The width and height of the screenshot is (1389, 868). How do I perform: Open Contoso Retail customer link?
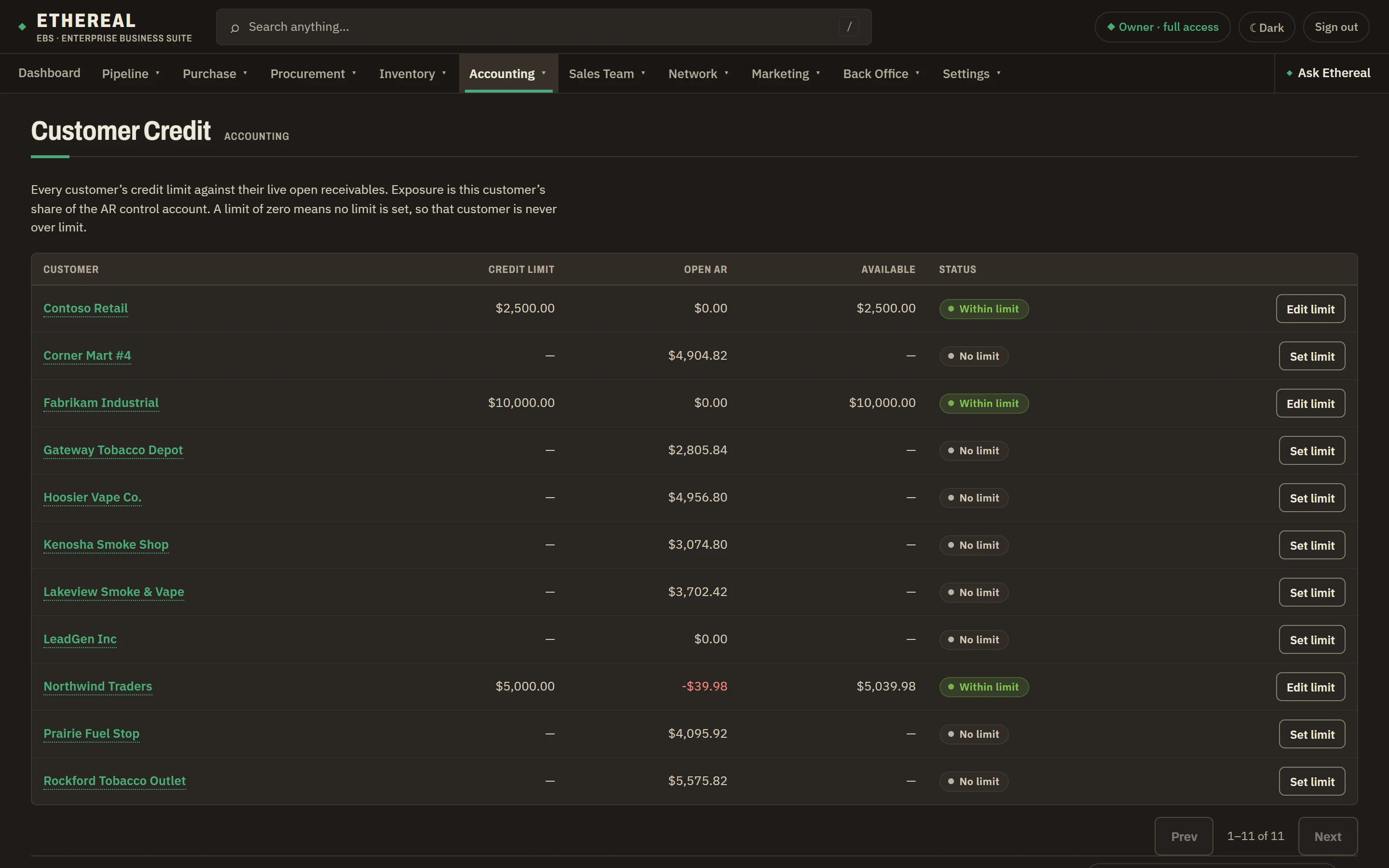(x=85, y=308)
